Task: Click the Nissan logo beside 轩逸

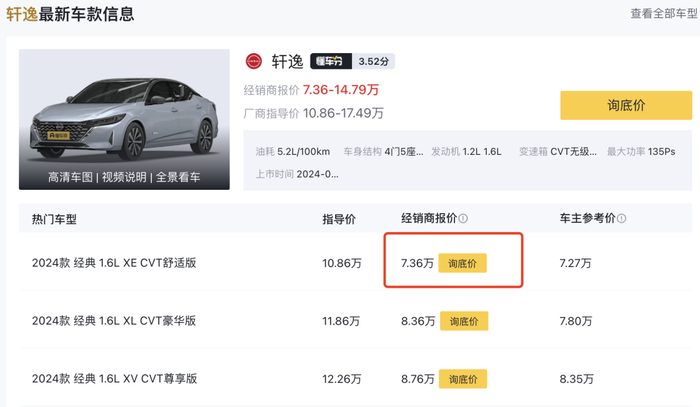Action: pos(254,61)
